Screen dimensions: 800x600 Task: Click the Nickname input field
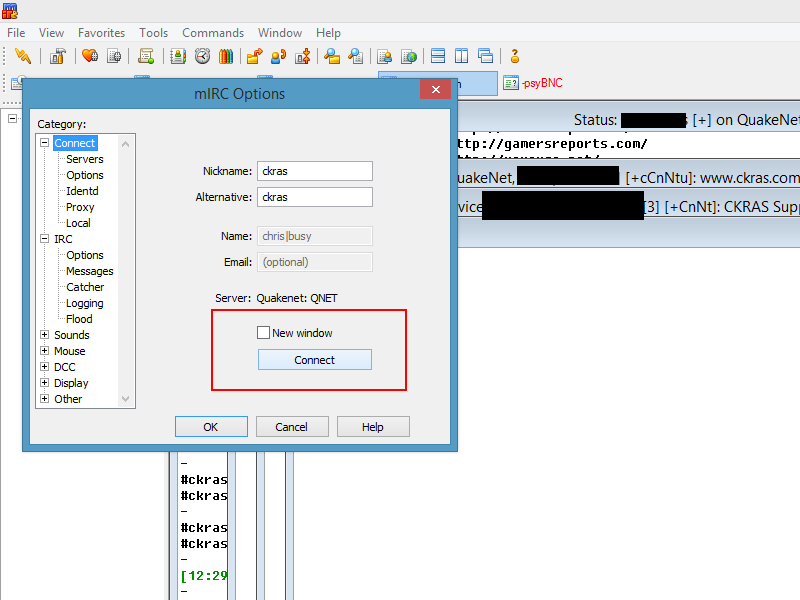coord(315,171)
